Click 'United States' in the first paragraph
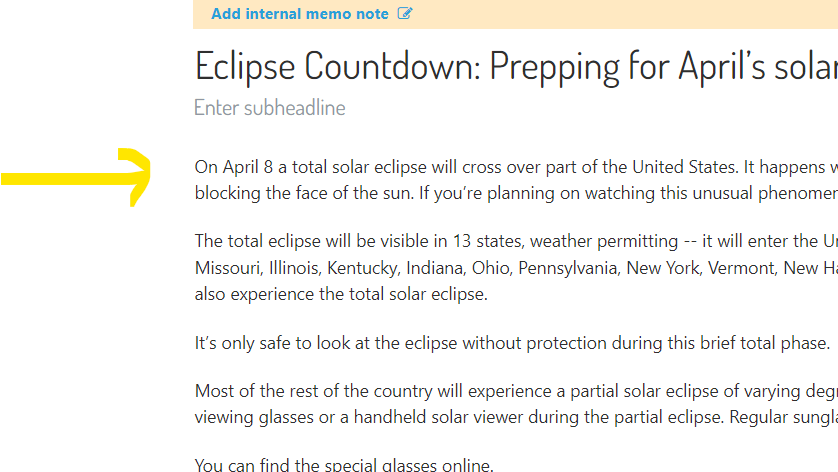This screenshot has height=472, width=838. click(x=684, y=167)
